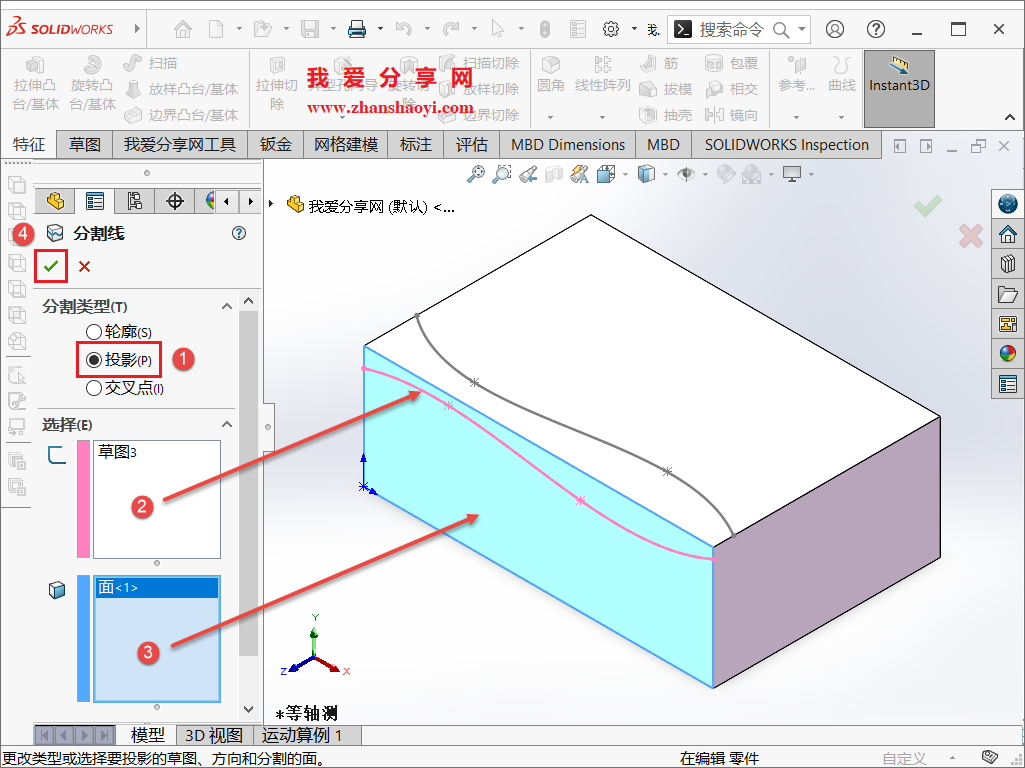Open Design Library pane icon

coord(1008,263)
